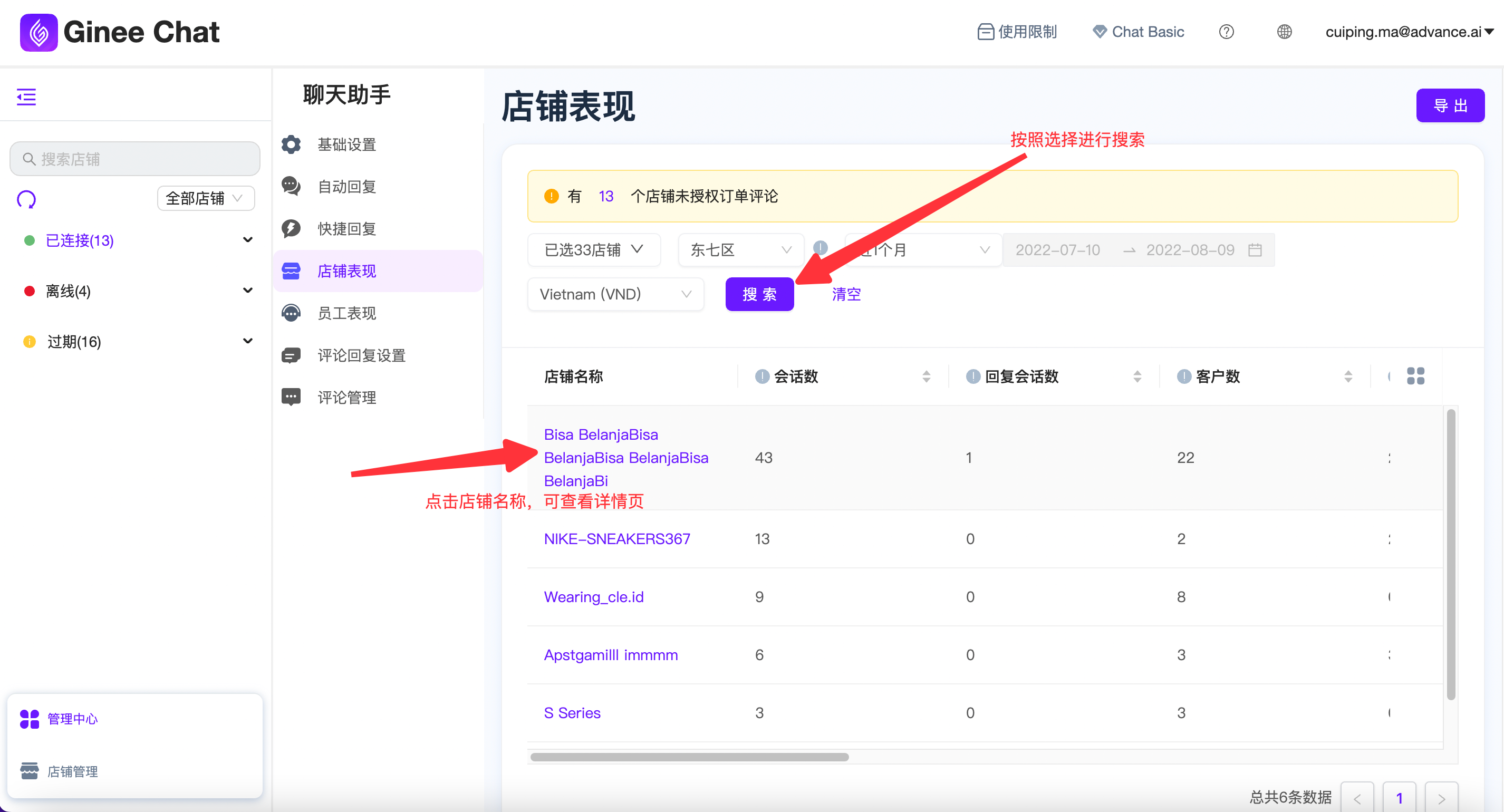Image resolution: width=1504 pixels, height=812 pixels.
Task: Click the 自动回复 chat bubbles icon
Action: coord(291,186)
